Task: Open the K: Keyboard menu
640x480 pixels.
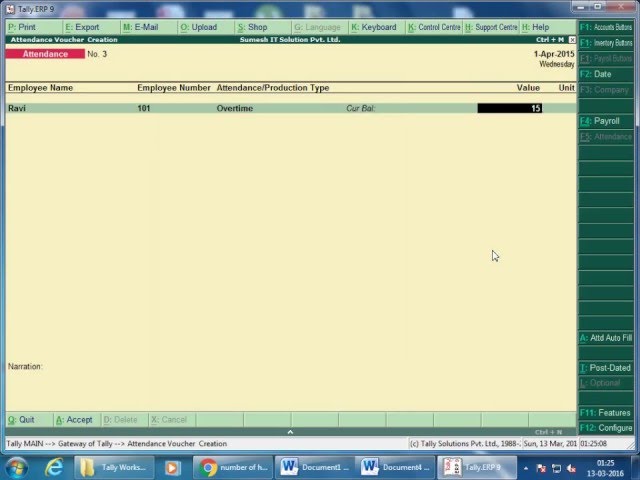Action: (378, 27)
